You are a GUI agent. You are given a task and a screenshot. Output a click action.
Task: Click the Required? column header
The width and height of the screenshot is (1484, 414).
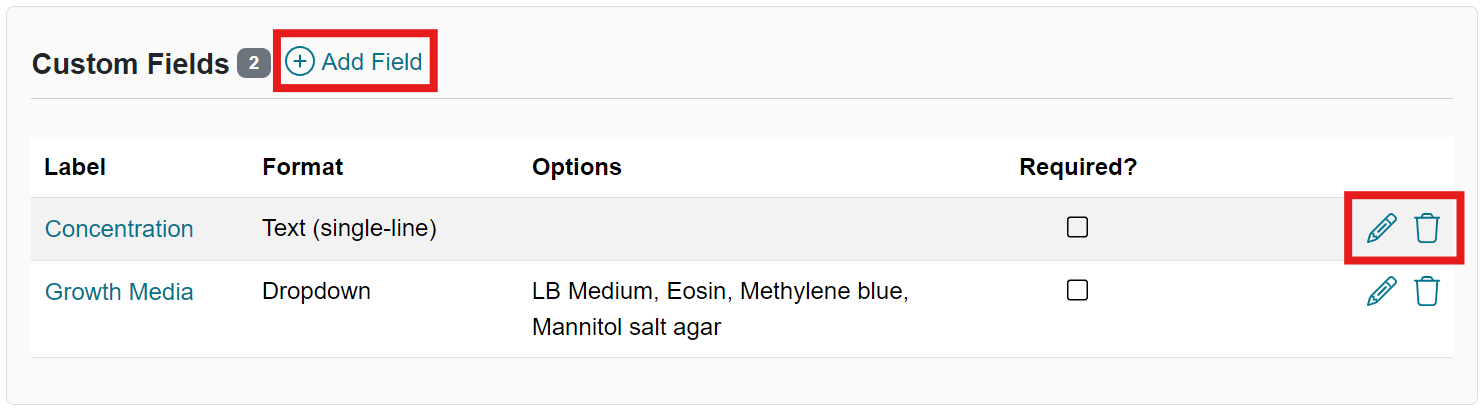(1078, 167)
